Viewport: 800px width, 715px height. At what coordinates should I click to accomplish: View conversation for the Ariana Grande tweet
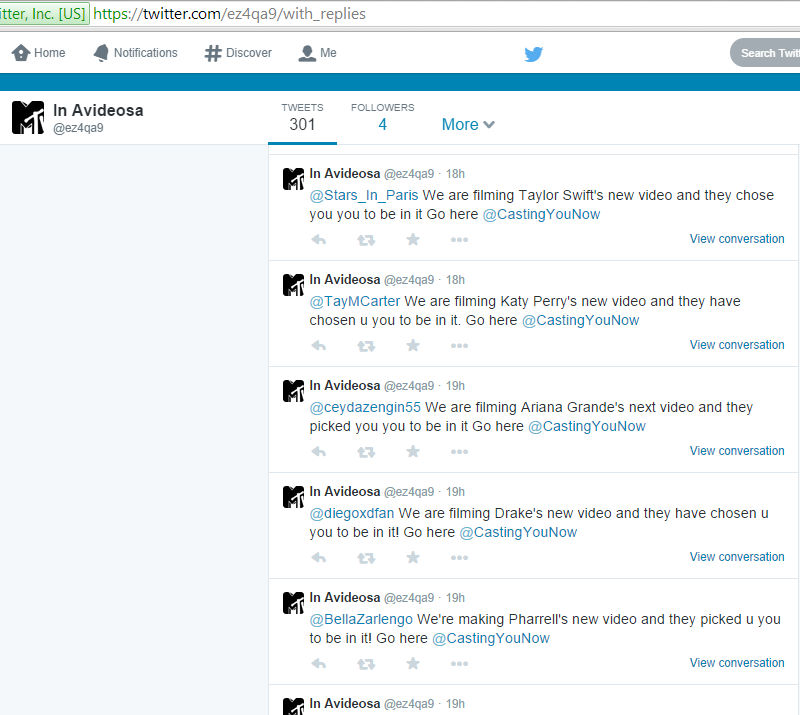[x=737, y=451]
